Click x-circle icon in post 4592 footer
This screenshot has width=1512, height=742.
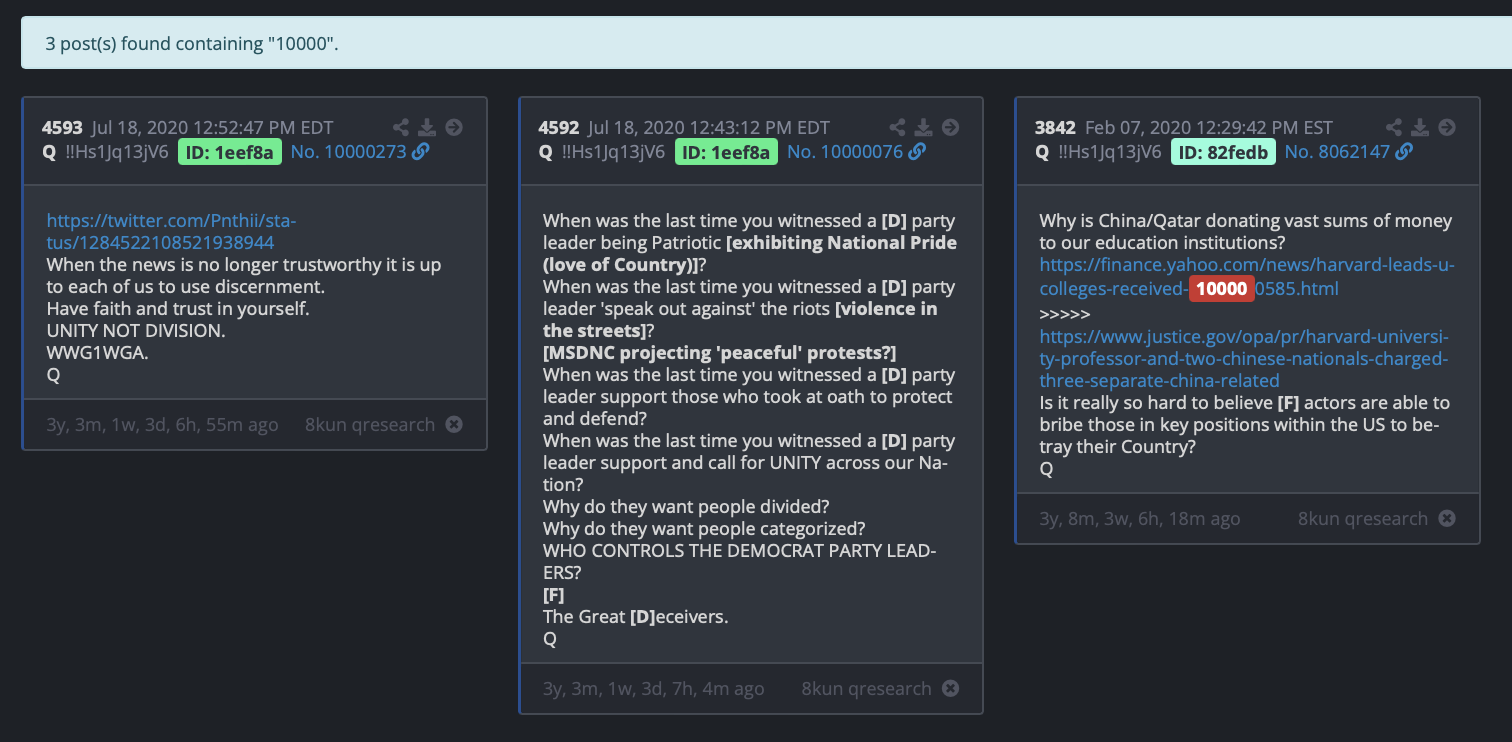[951, 688]
